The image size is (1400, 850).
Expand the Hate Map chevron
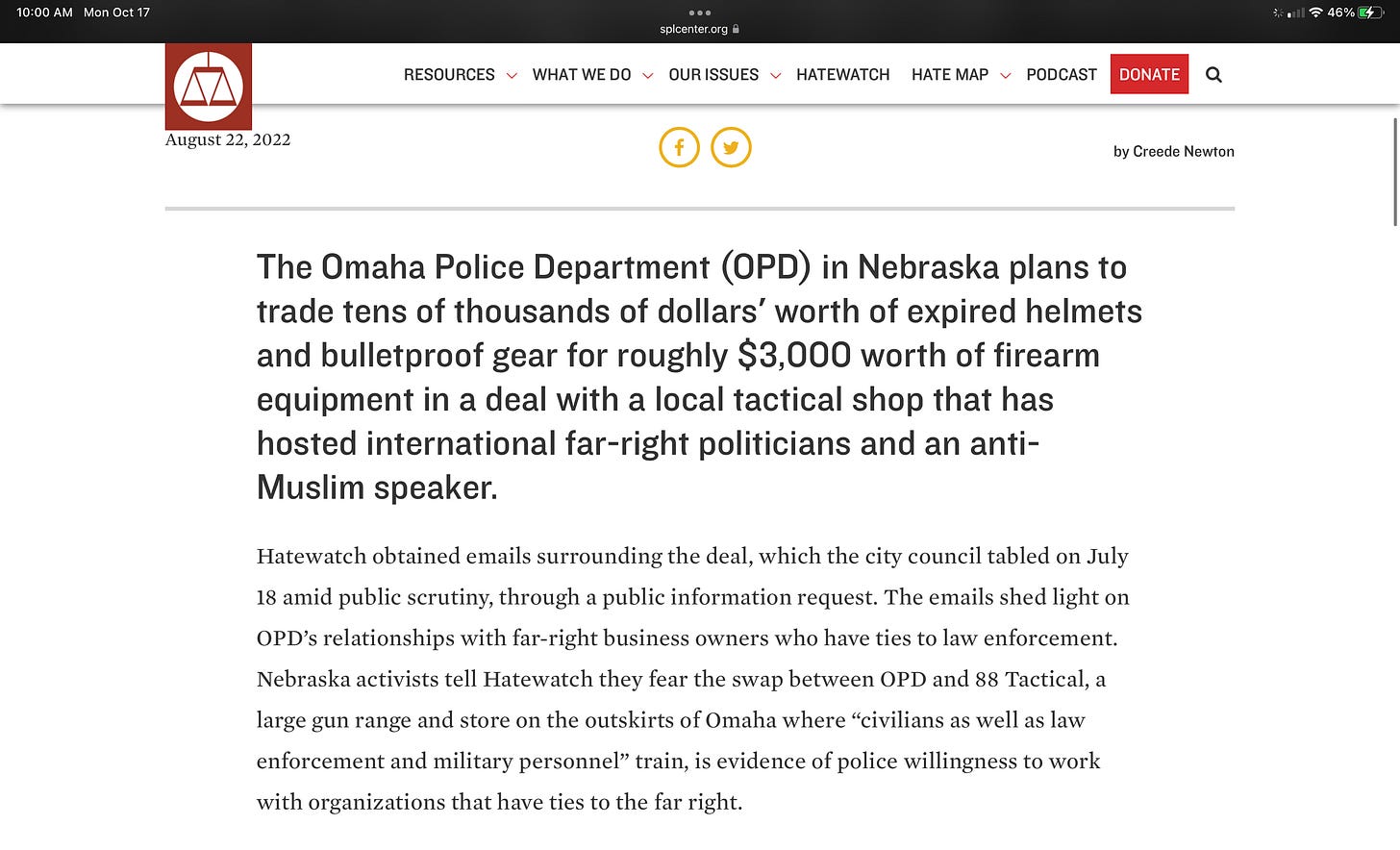[1006, 75]
